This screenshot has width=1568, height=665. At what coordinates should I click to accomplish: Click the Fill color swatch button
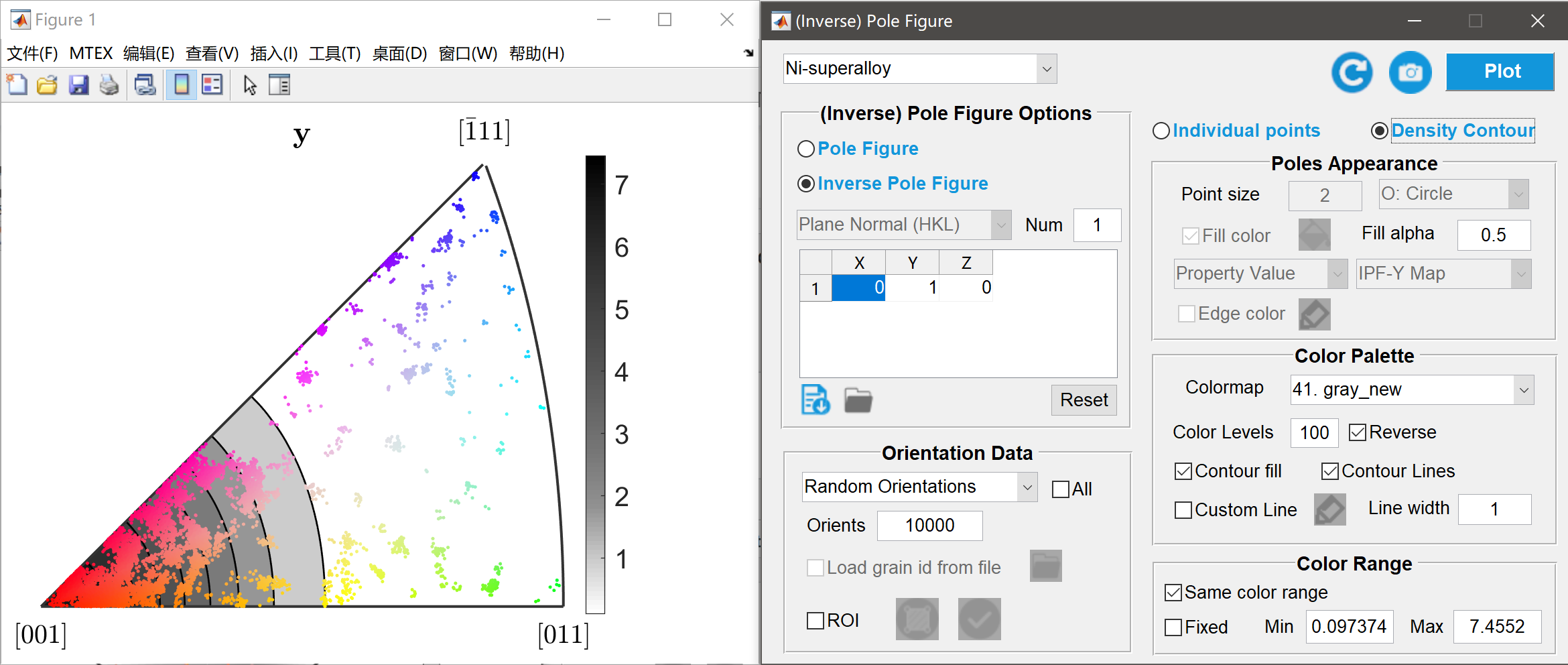point(1315,235)
